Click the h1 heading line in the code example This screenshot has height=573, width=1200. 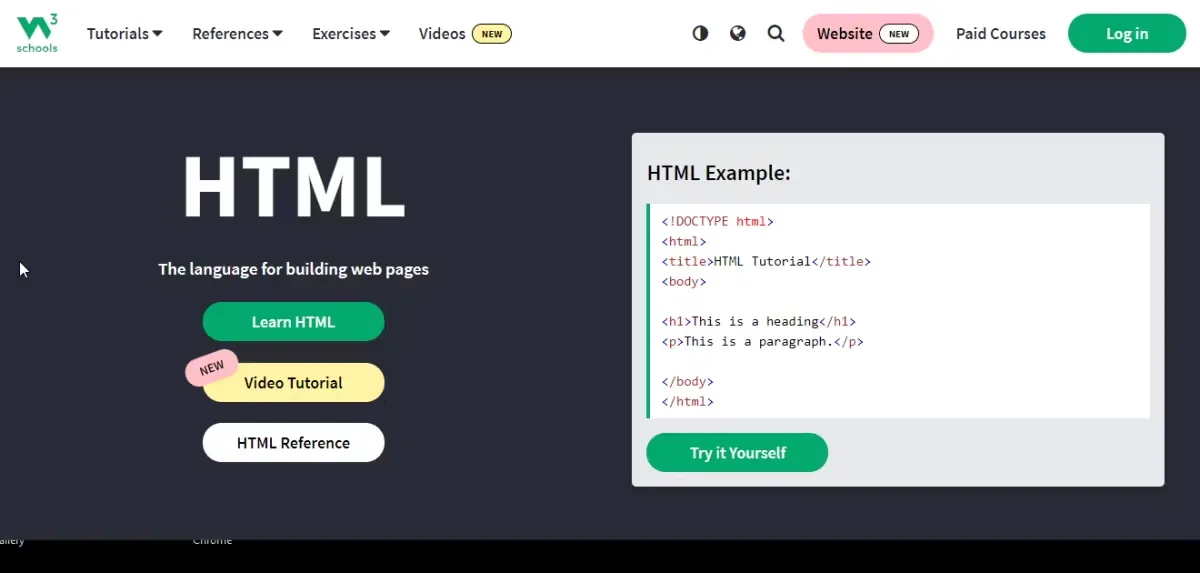758,321
